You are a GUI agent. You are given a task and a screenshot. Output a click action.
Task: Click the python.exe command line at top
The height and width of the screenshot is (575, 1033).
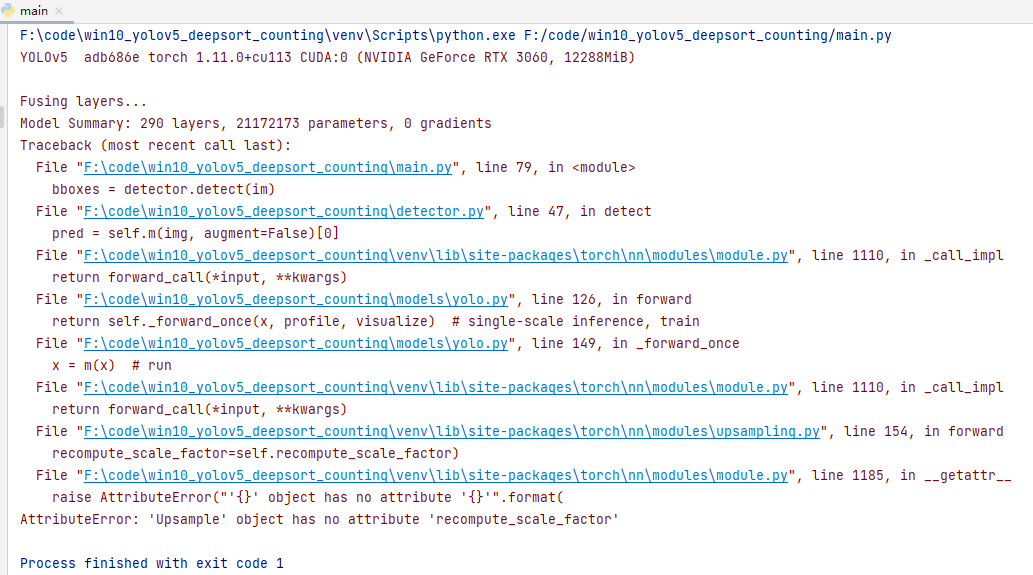coord(455,36)
